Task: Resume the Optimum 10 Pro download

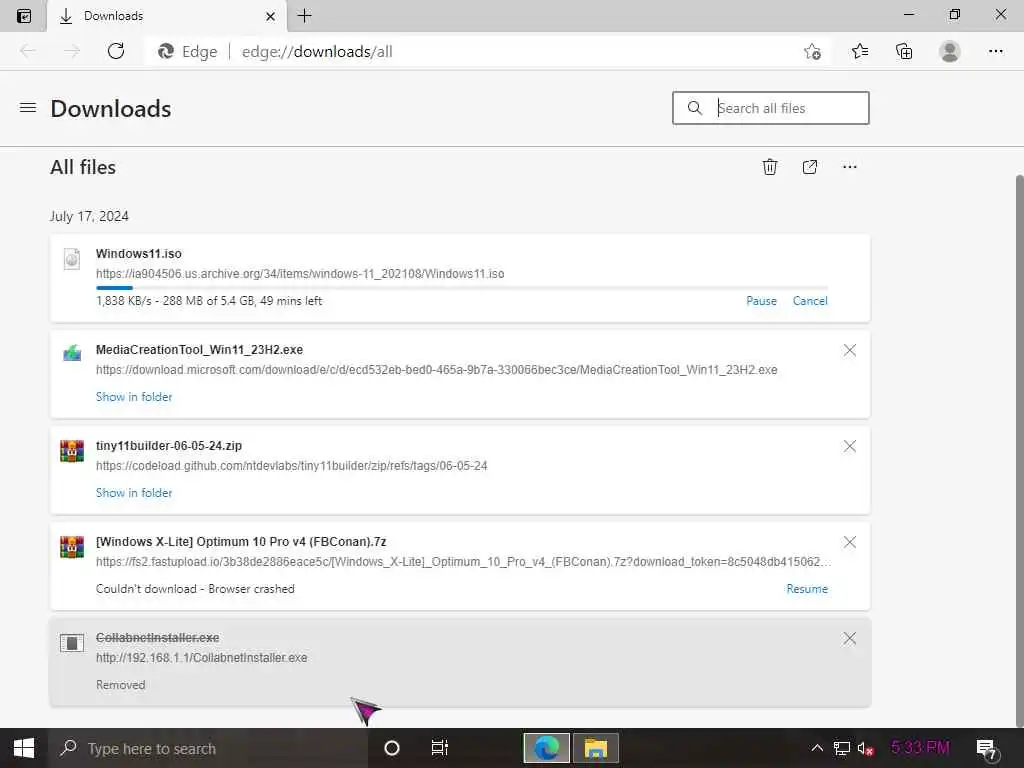Action: click(807, 589)
